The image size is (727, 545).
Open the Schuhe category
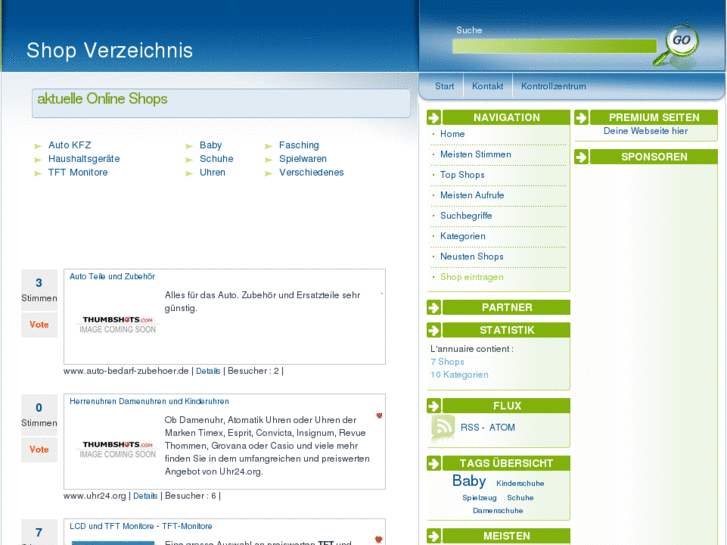[216, 159]
